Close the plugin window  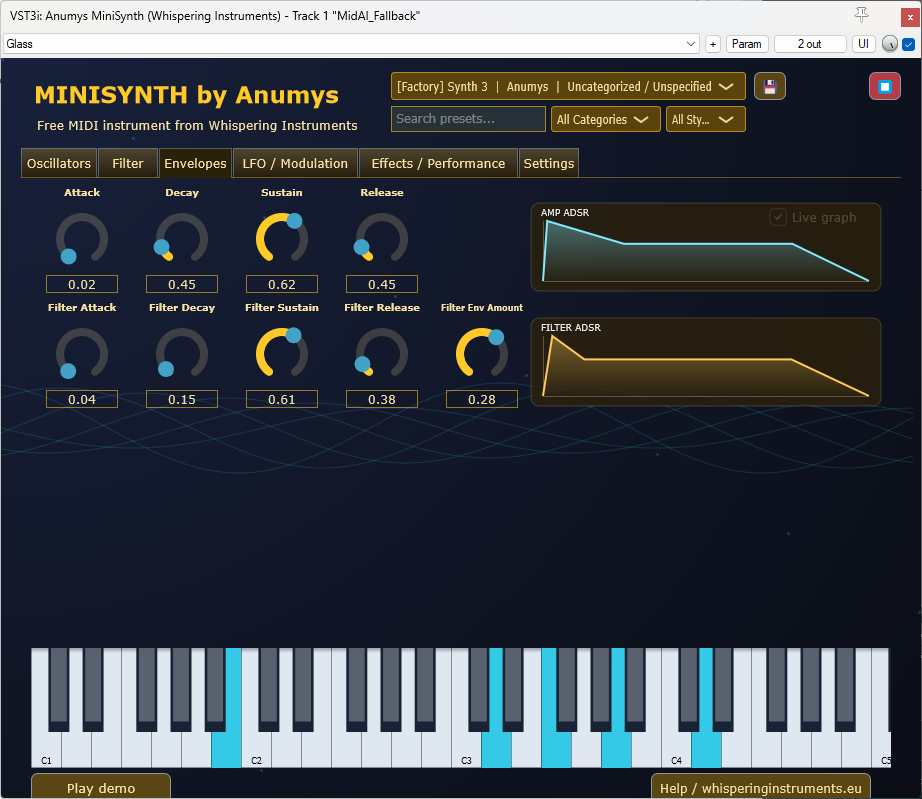pos(910,17)
